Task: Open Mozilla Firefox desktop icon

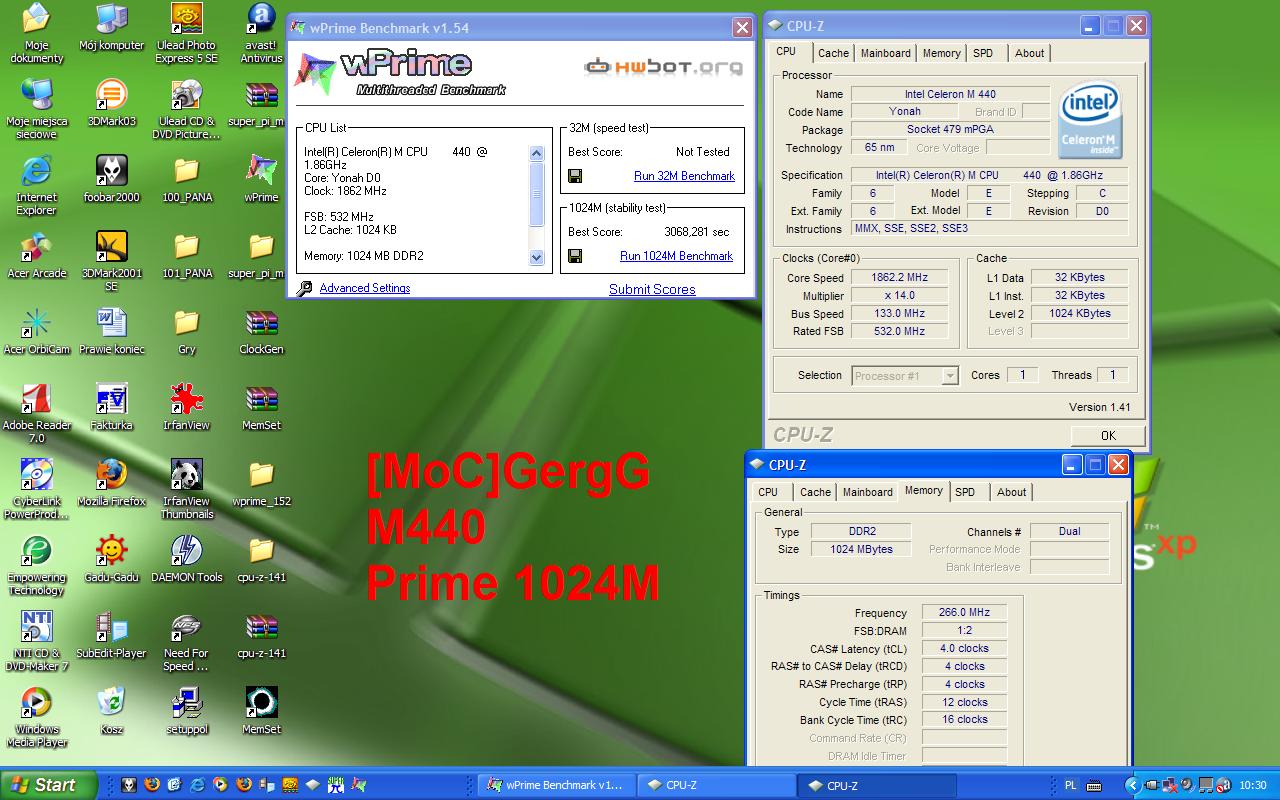Action: (111, 484)
